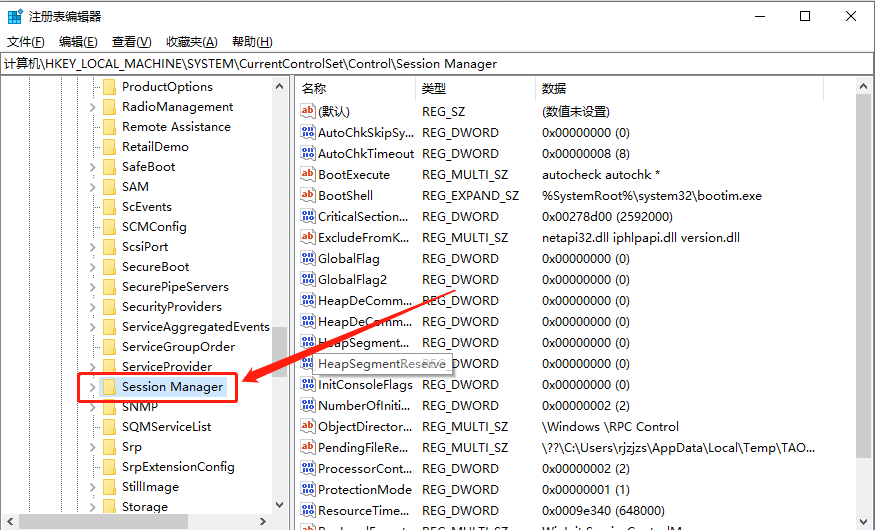The image size is (875, 530).
Task: Click the BootExecute string value icon
Action: (x=307, y=174)
